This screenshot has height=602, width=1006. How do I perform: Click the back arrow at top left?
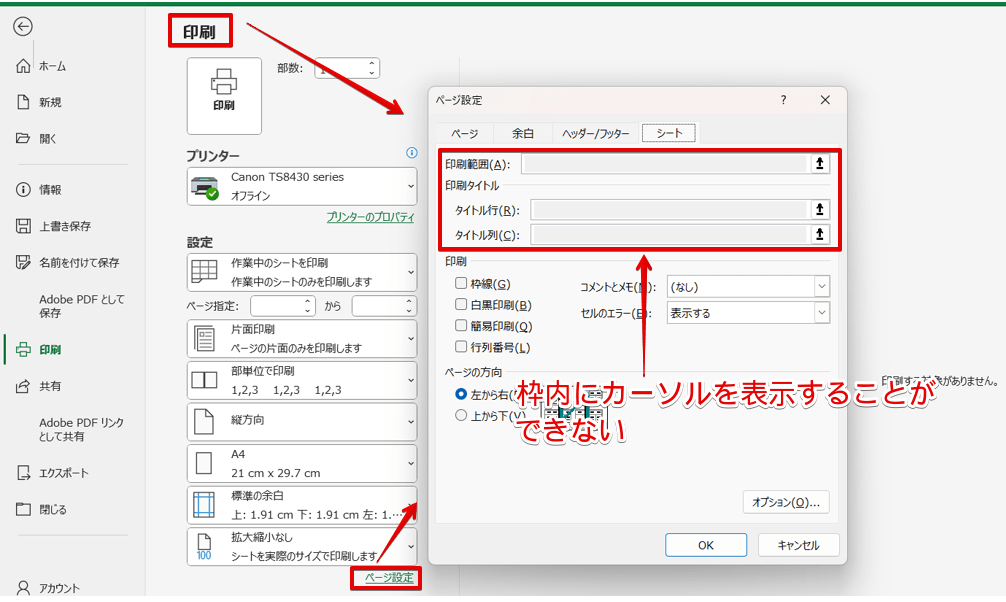(22, 27)
